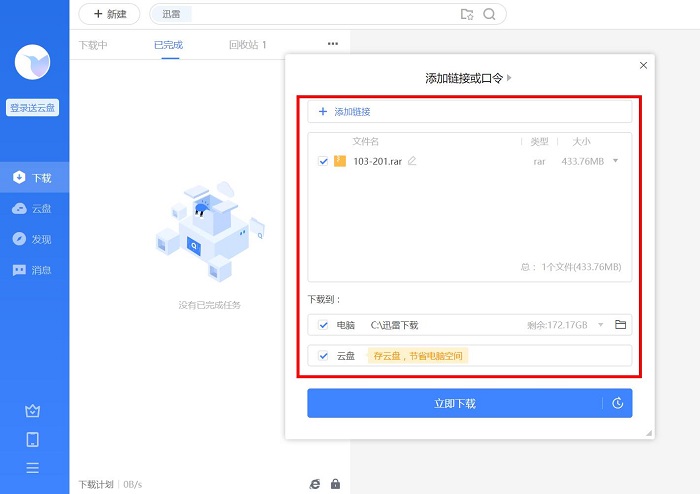Click the edit pencil beside 103-201.rar
700x494 pixels.
[412, 161]
